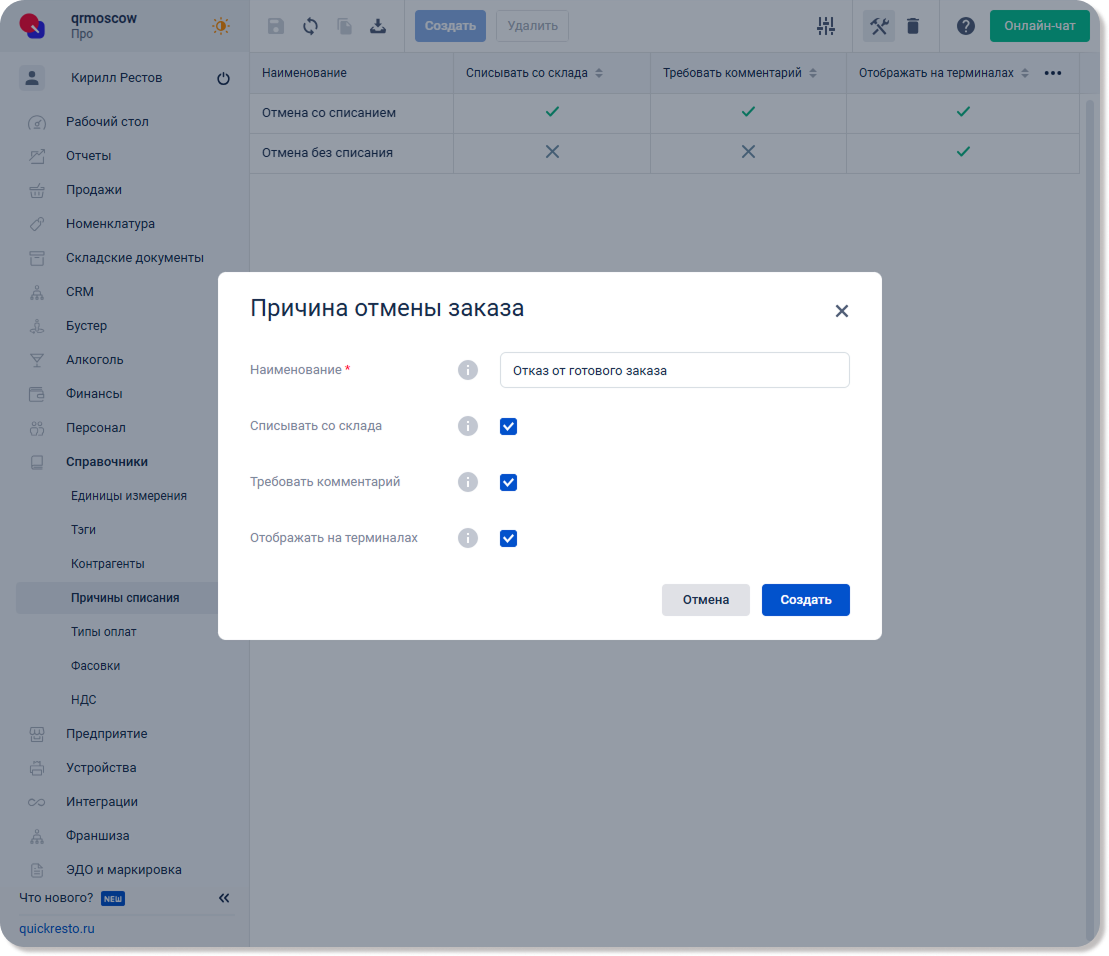Click the info icon beside Отображать на терминалах
The width and height of the screenshot is (1109, 956).
tap(467, 538)
